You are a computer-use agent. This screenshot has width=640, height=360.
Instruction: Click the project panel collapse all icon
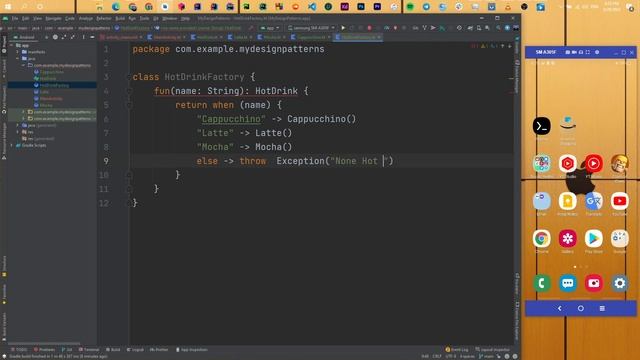tap(73, 37)
